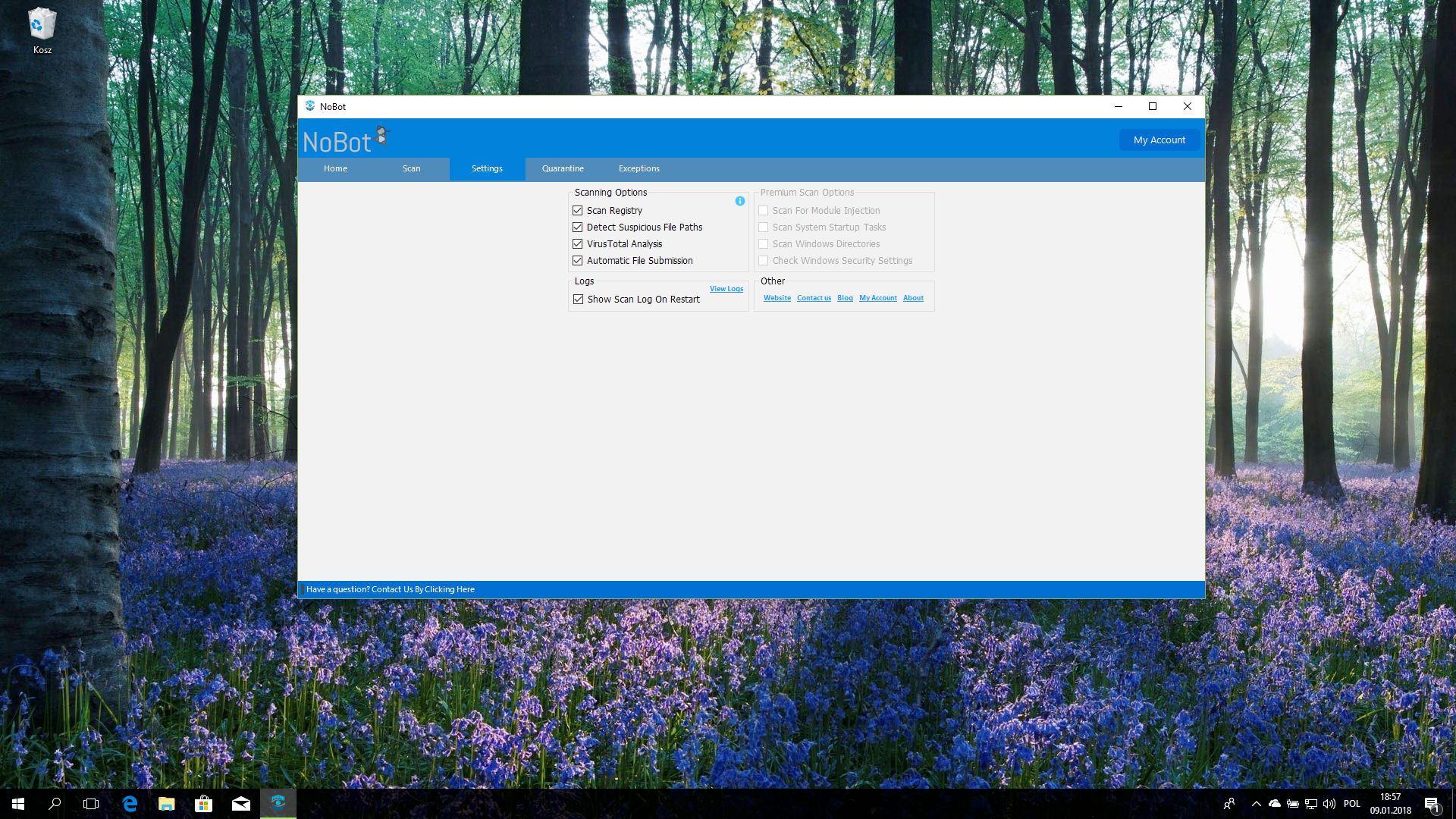Open the View Logs link
Image resolution: width=1456 pixels, height=819 pixels.
pyautogui.click(x=726, y=289)
